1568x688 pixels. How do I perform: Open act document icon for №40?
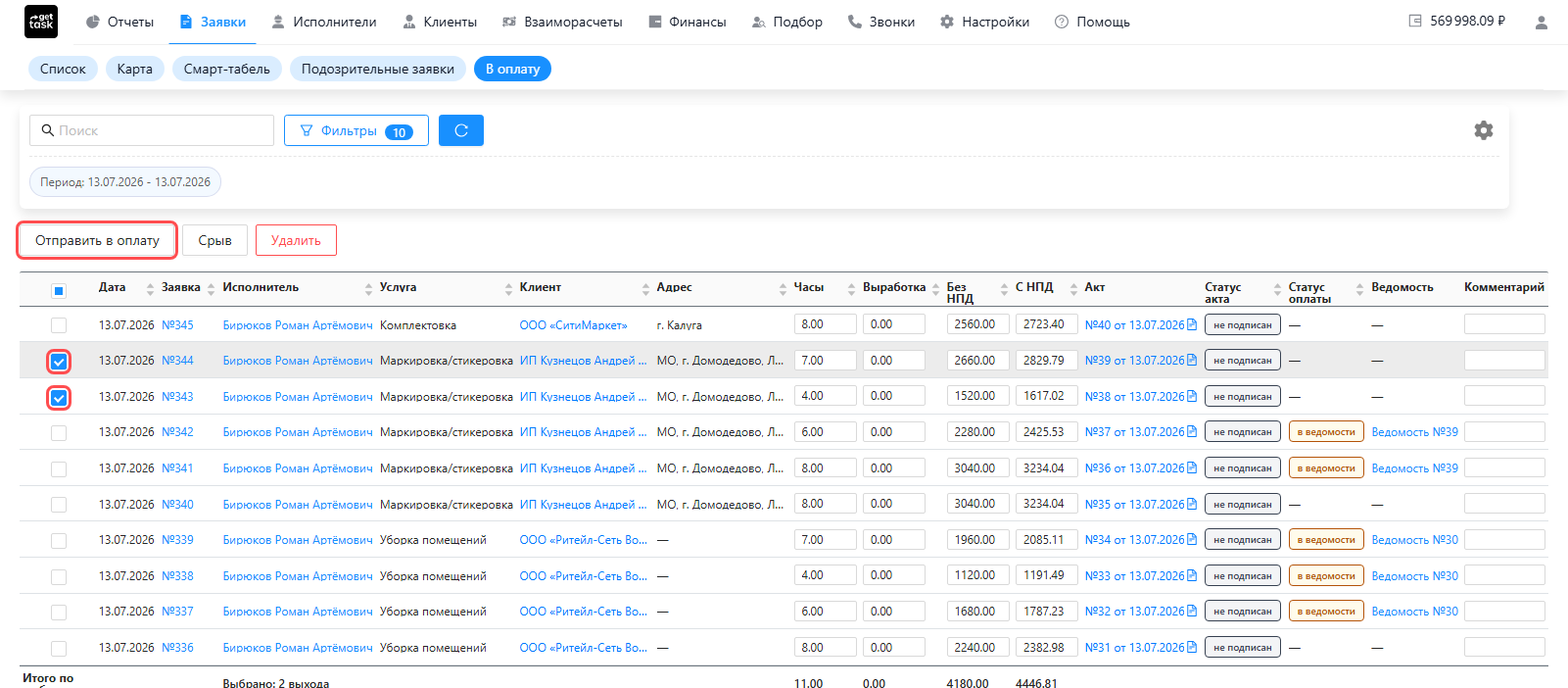(1192, 324)
